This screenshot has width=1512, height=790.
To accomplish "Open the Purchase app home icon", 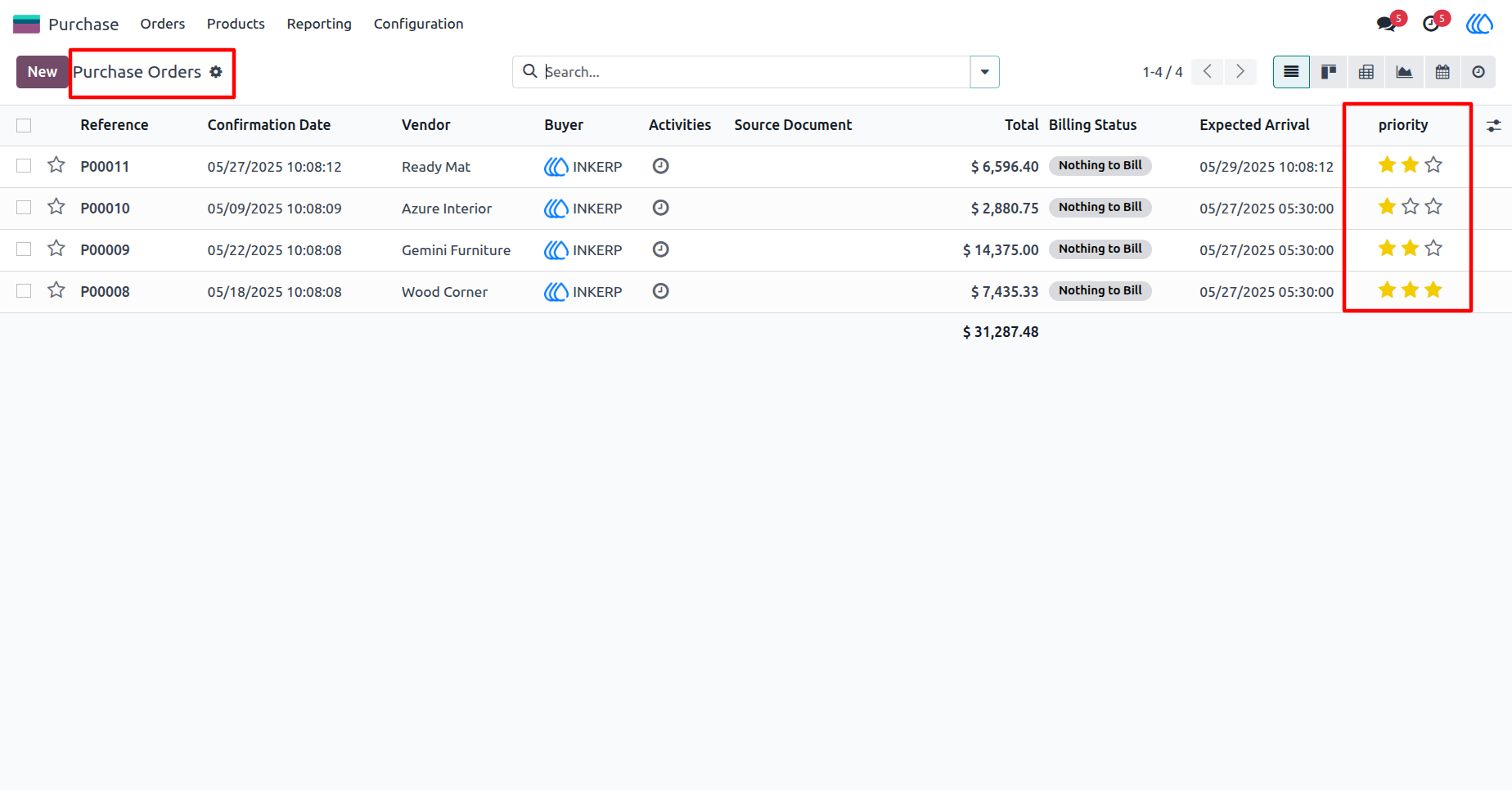I will [26, 24].
